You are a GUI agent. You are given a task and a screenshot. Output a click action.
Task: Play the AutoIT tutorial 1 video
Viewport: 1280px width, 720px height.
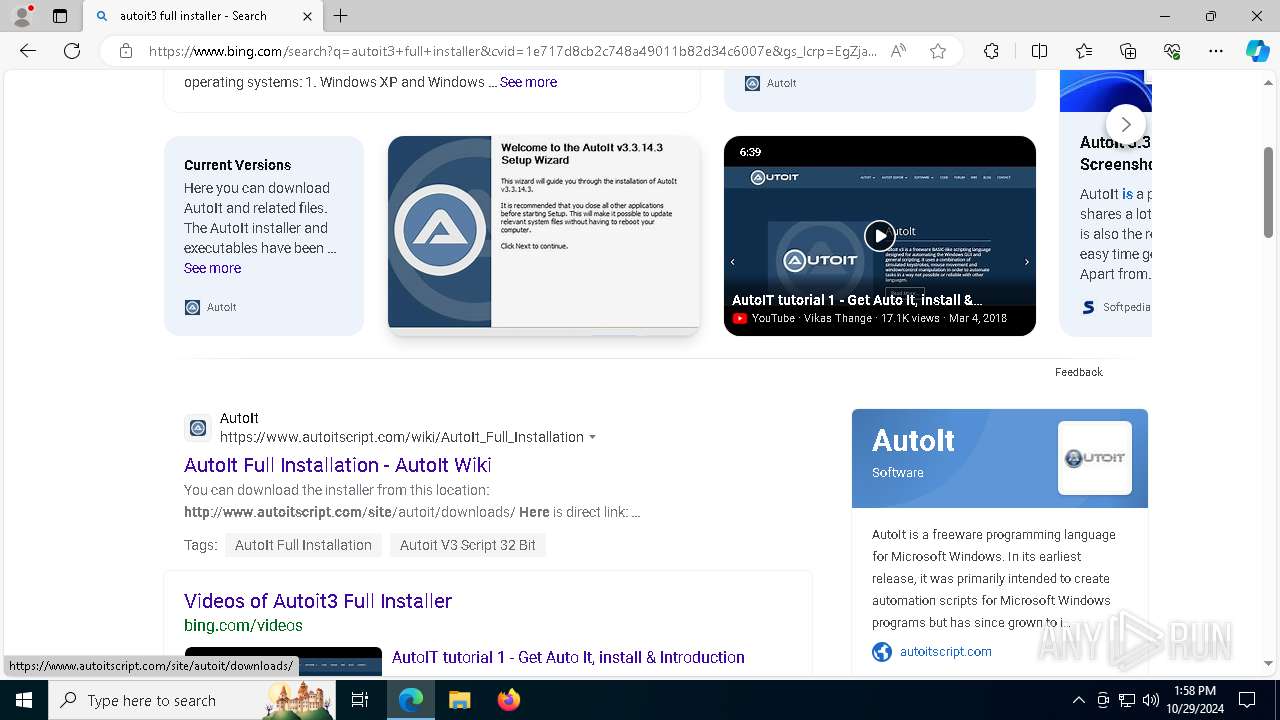pos(879,236)
